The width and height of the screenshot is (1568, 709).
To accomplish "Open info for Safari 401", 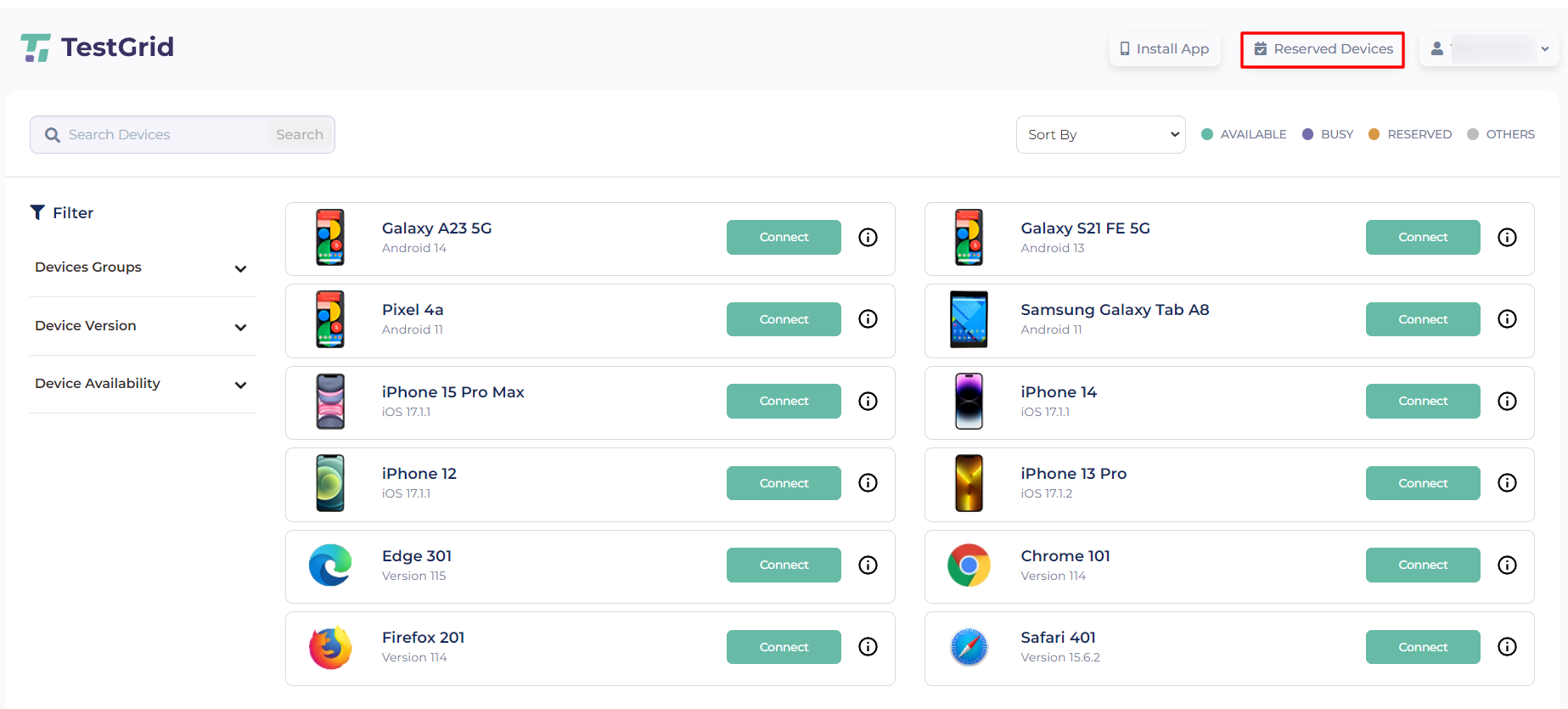I will coord(1507,647).
